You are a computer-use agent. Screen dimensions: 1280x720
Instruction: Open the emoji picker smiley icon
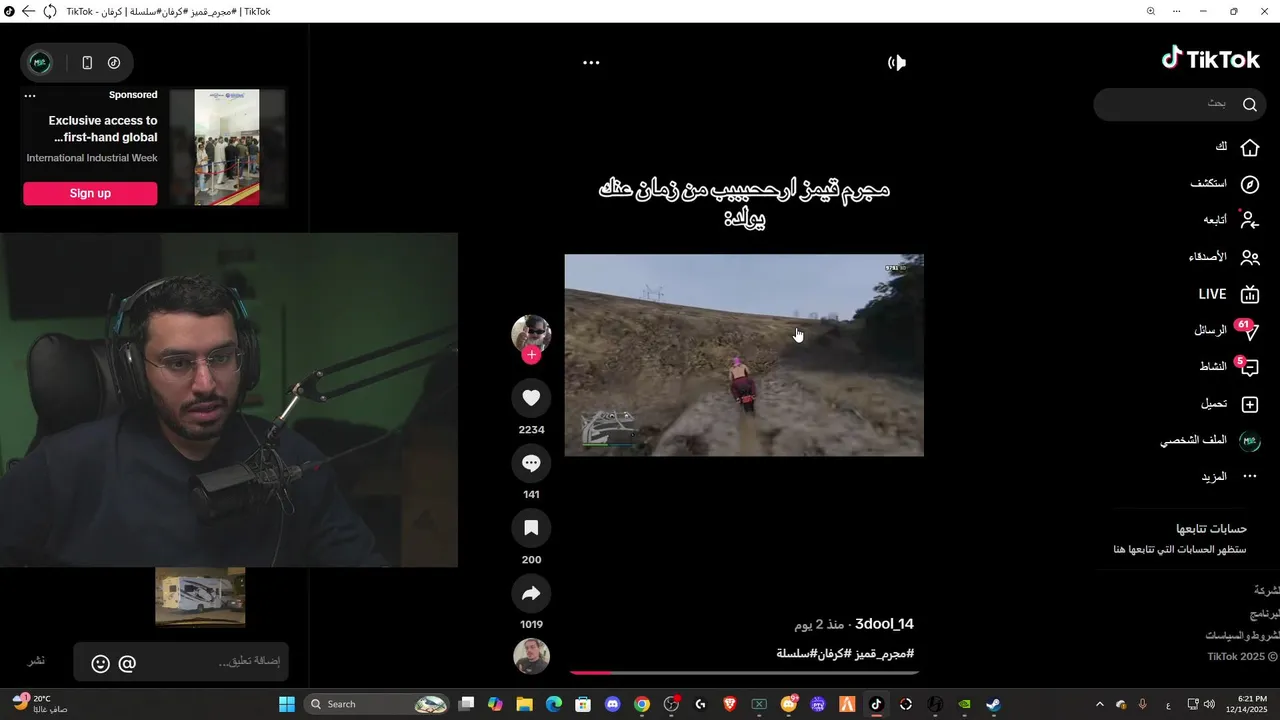pos(100,663)
